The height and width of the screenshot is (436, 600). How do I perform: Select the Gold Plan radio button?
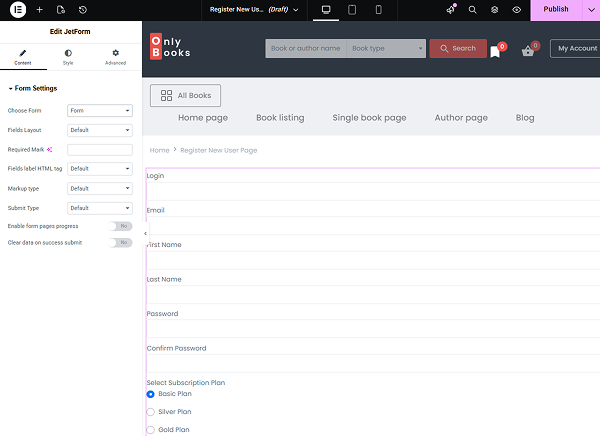pyautogui.click(x=150, y=430)
